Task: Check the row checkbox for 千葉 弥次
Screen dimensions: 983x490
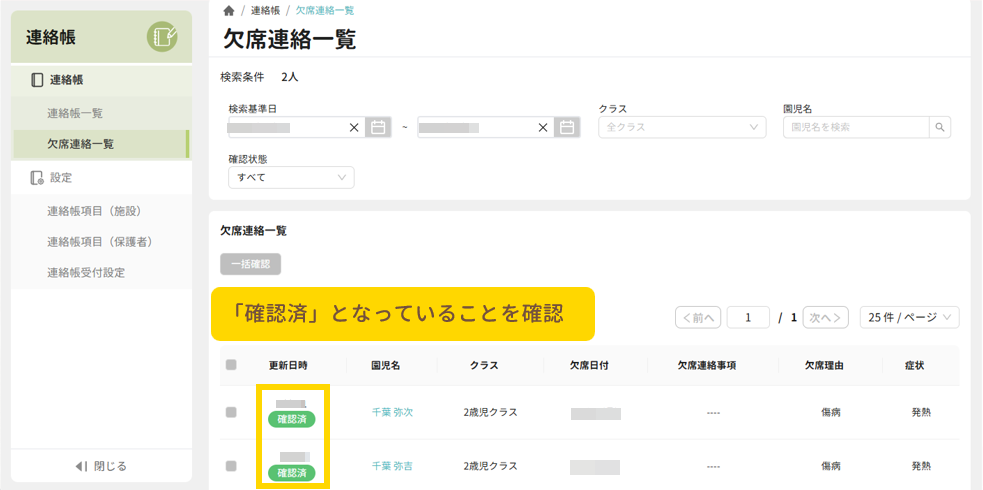Action: 231,412
